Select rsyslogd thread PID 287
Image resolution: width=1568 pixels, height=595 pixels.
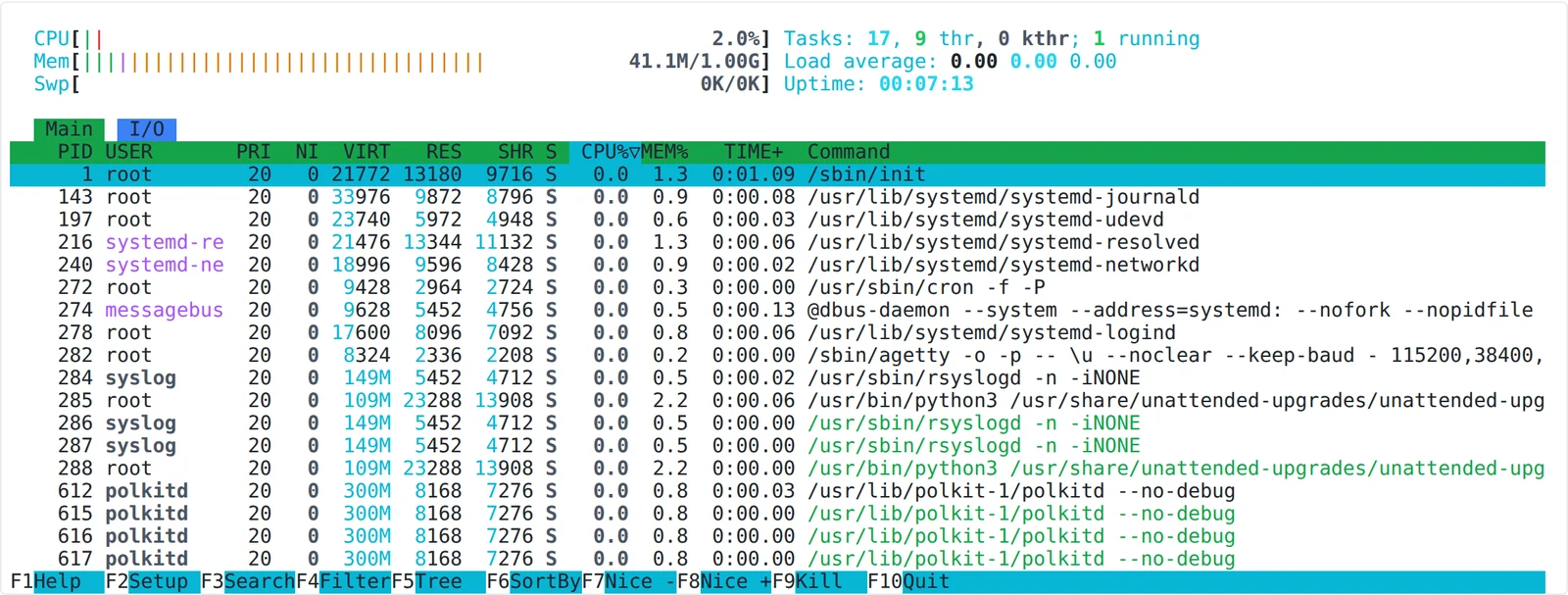(x=777, y=446)
